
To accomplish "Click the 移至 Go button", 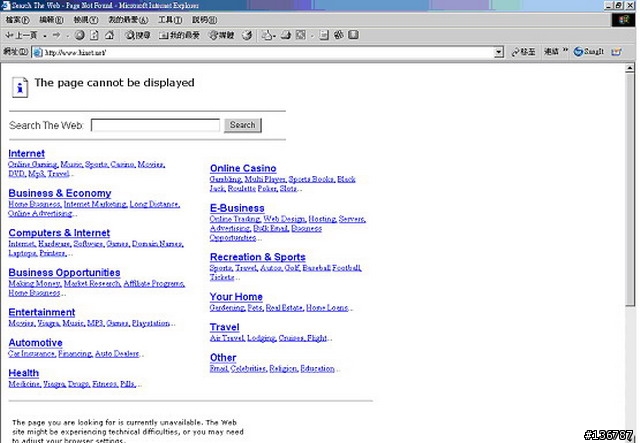I will 524,52.
